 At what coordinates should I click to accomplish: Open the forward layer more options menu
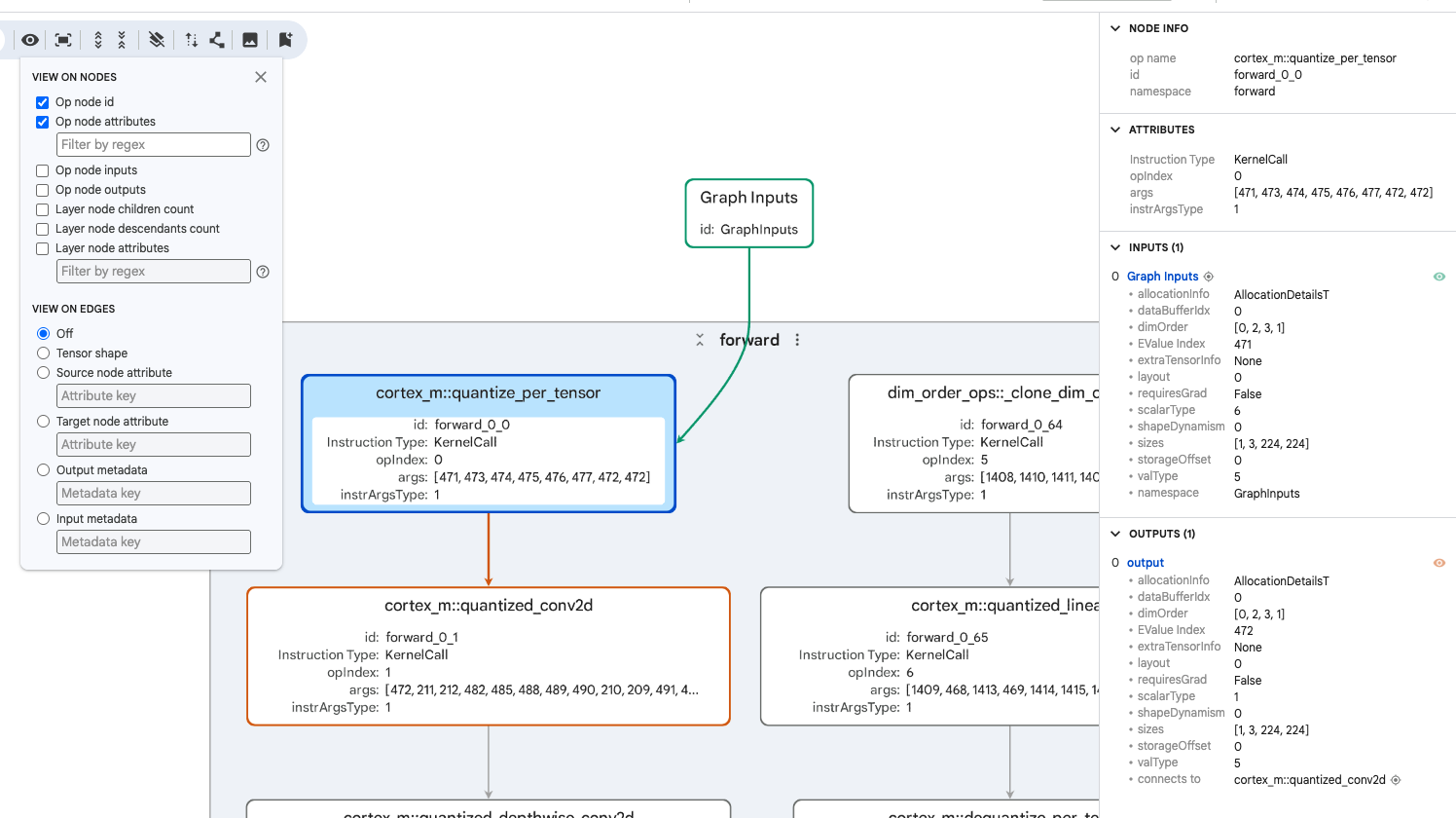click(797, 340)
